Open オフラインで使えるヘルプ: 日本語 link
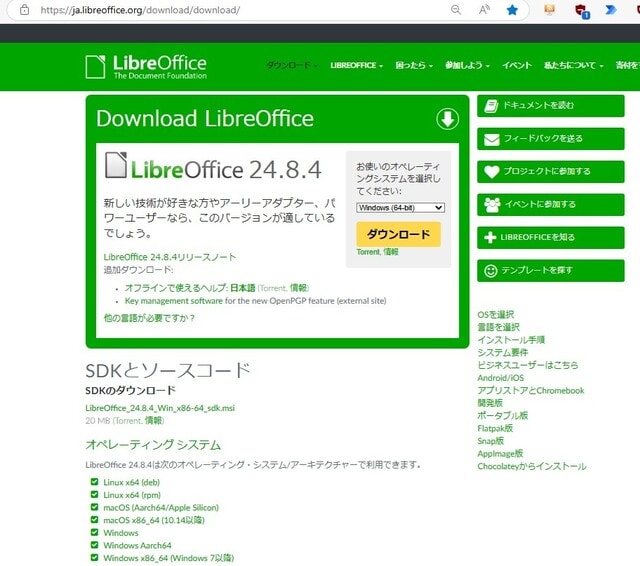640x566 pixels. tap(190, 288)
